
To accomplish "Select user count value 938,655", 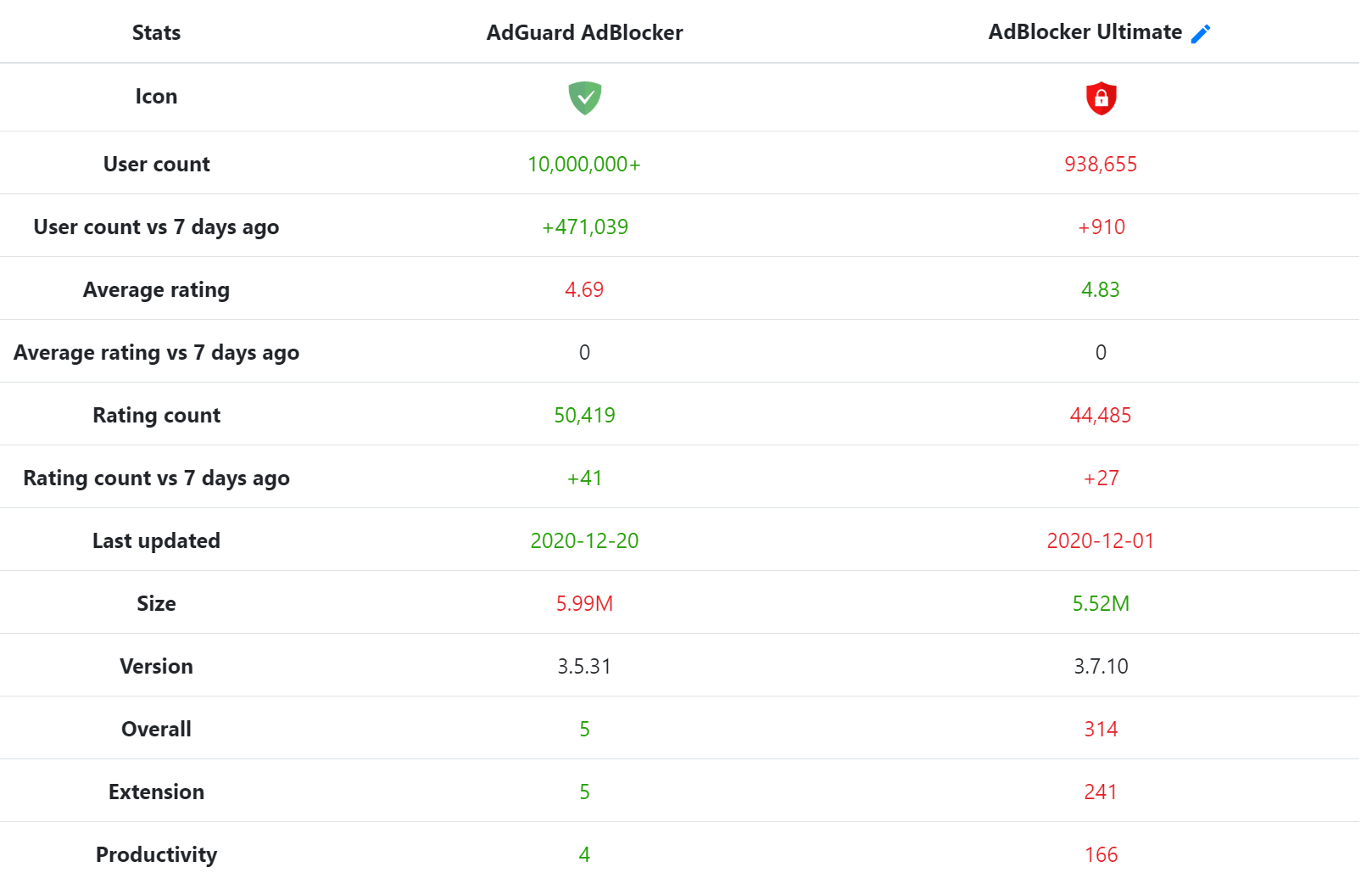I will 1101,165.
